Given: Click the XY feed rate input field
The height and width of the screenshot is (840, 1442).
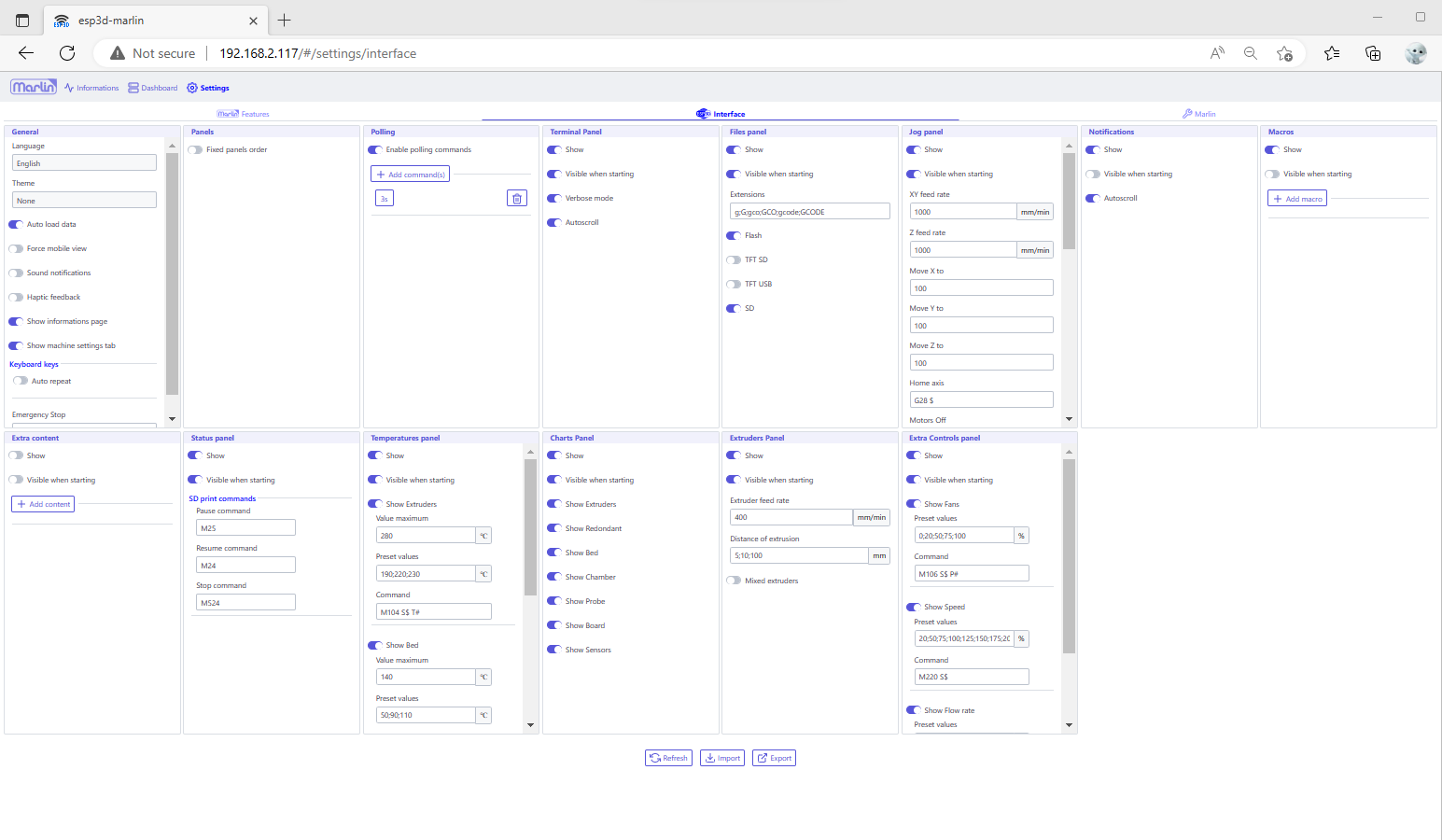Looking at the screenshot, I should point(962,212).
